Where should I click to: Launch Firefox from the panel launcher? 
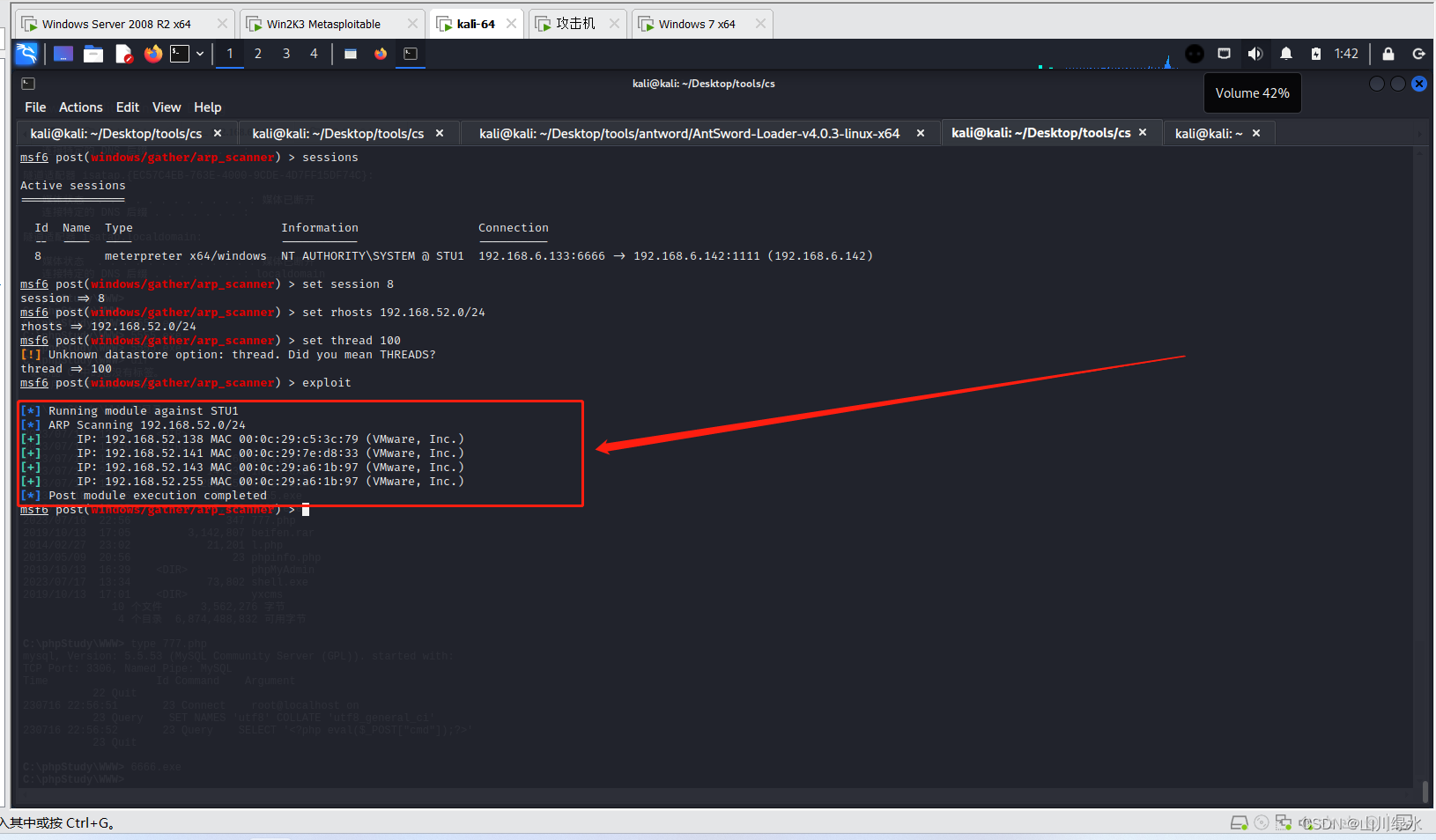coord(153,54)
